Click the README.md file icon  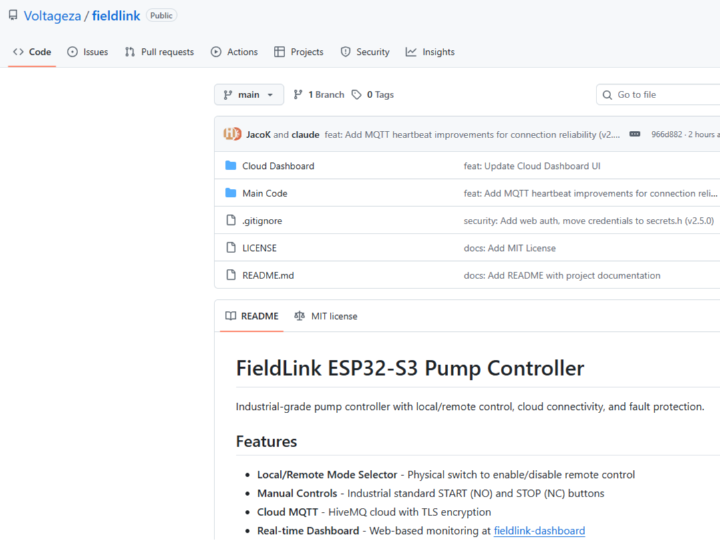tap(231, 275)
